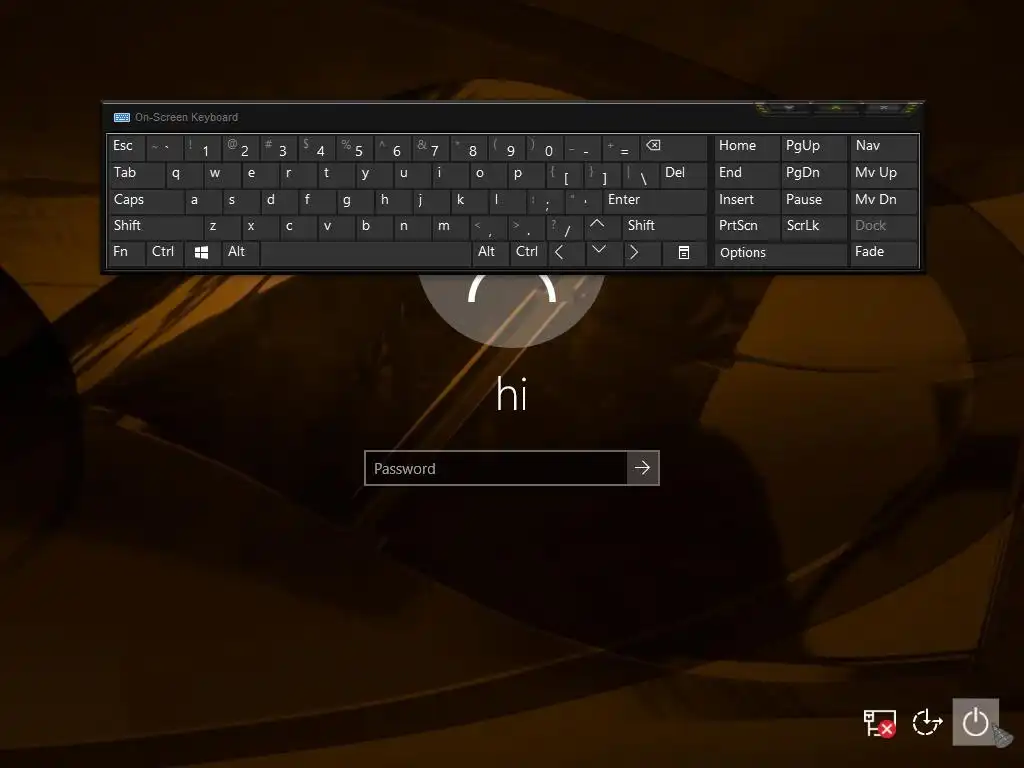Click the Fade key
The image size is (1024, 768).
(884, 252)
